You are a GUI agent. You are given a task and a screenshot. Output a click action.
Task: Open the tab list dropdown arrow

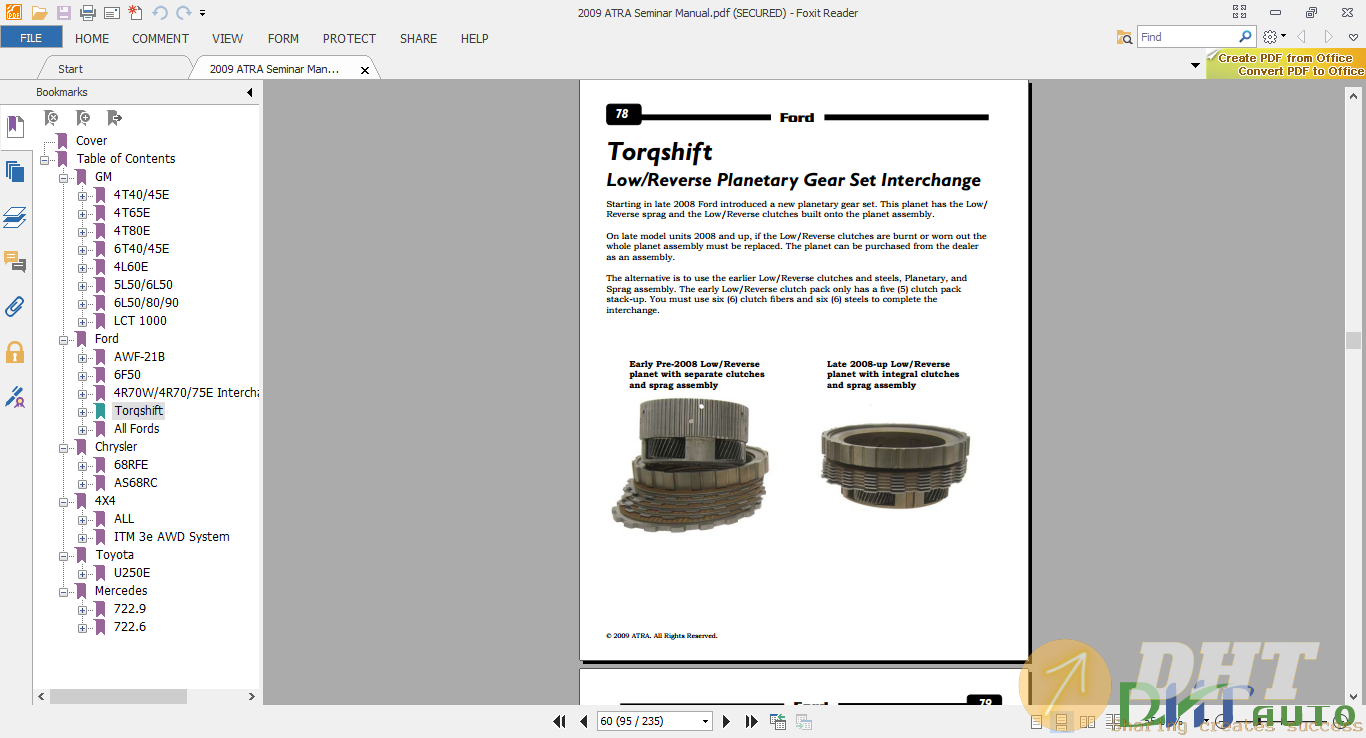[1195, 66]
